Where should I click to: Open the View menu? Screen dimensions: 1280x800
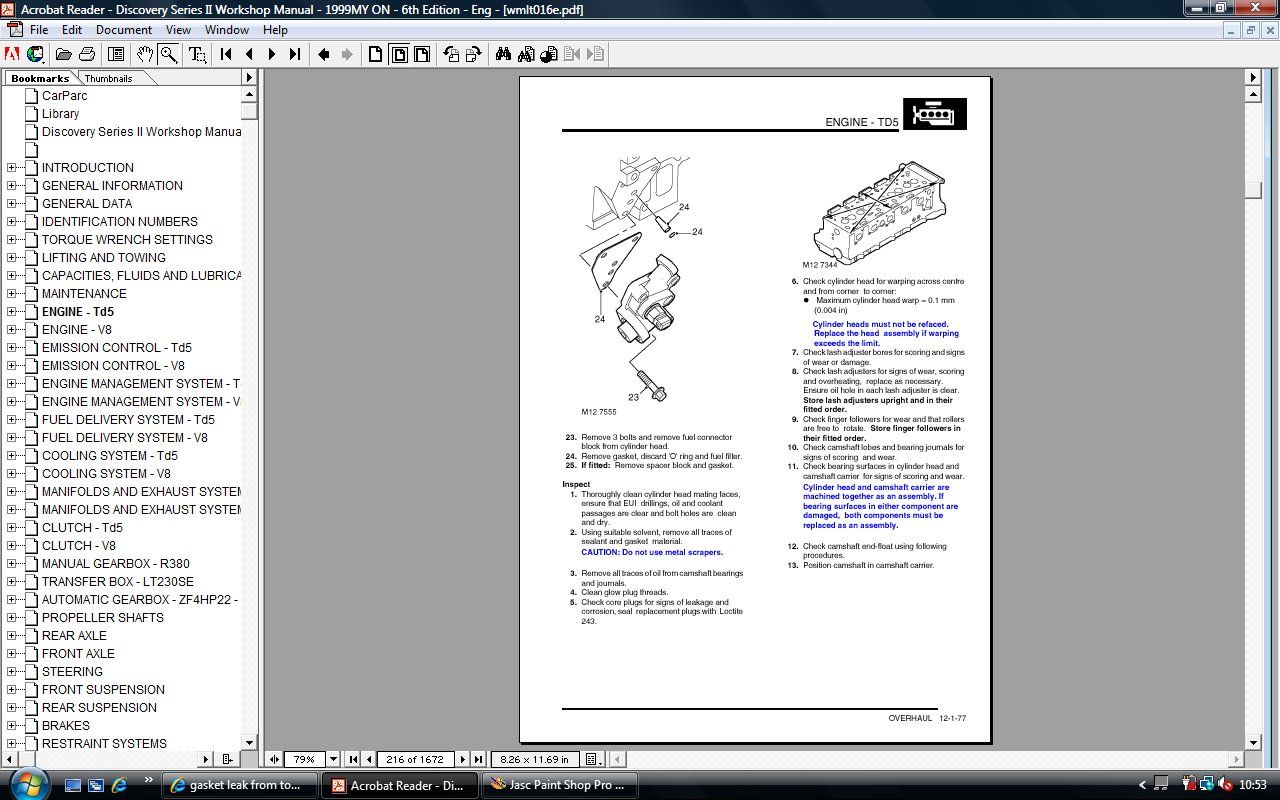pos(178,30)
